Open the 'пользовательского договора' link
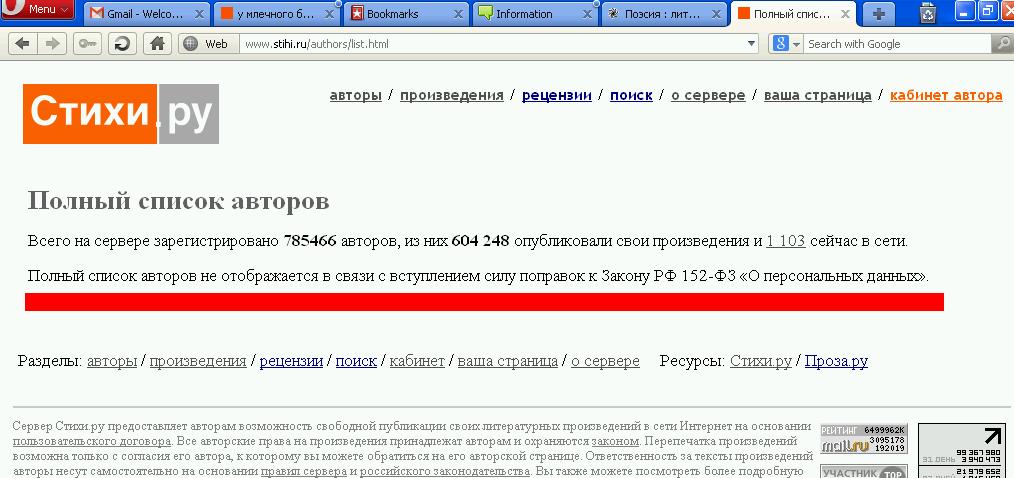The height and width of the screenshot is (478, 1014). (92, 442)
